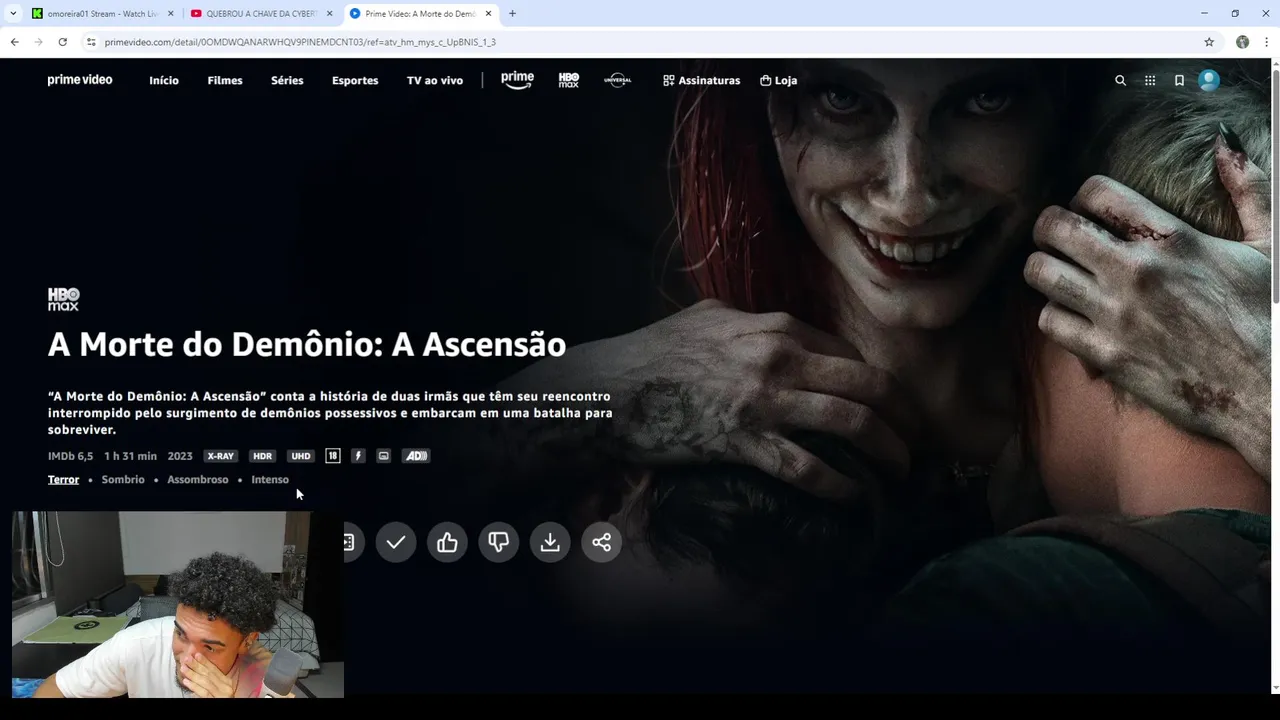1280x720 pixels.
Task: Reload the current page
Action: point(62,42)
